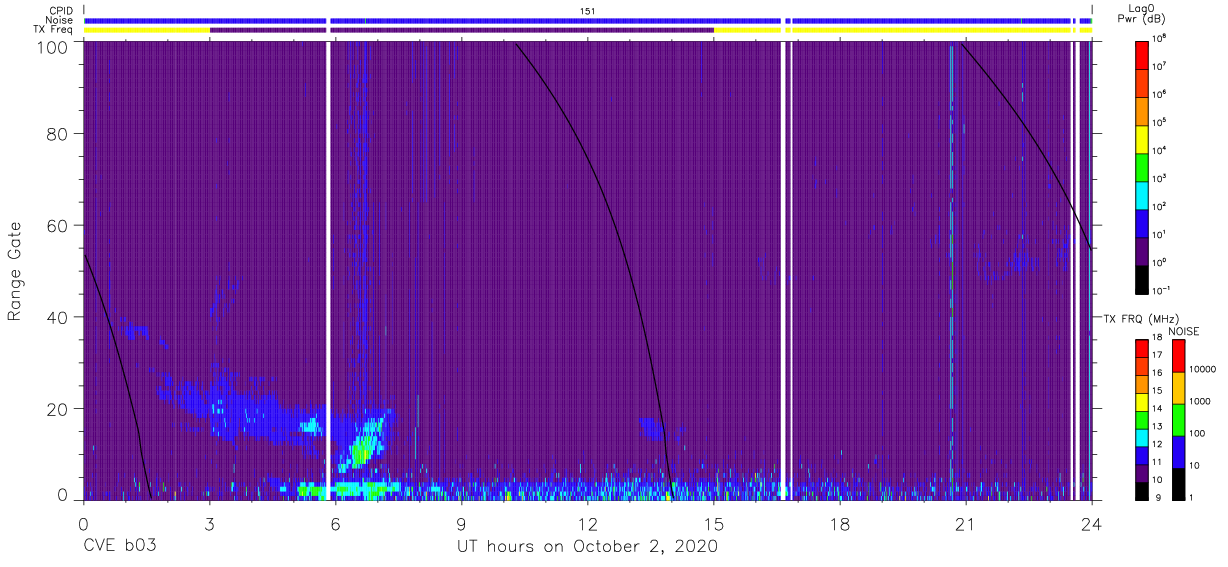This screenshot has width=1228, height=567.
Task: Click the 'UT hours on October 2, 2020' axis title
Action: pos(587,547)
